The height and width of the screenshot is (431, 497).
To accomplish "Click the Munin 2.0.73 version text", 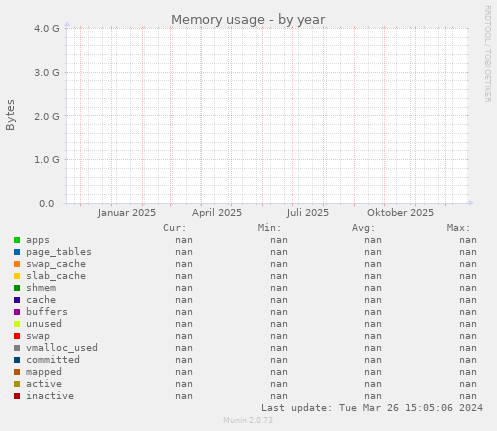I will (248, 420).
